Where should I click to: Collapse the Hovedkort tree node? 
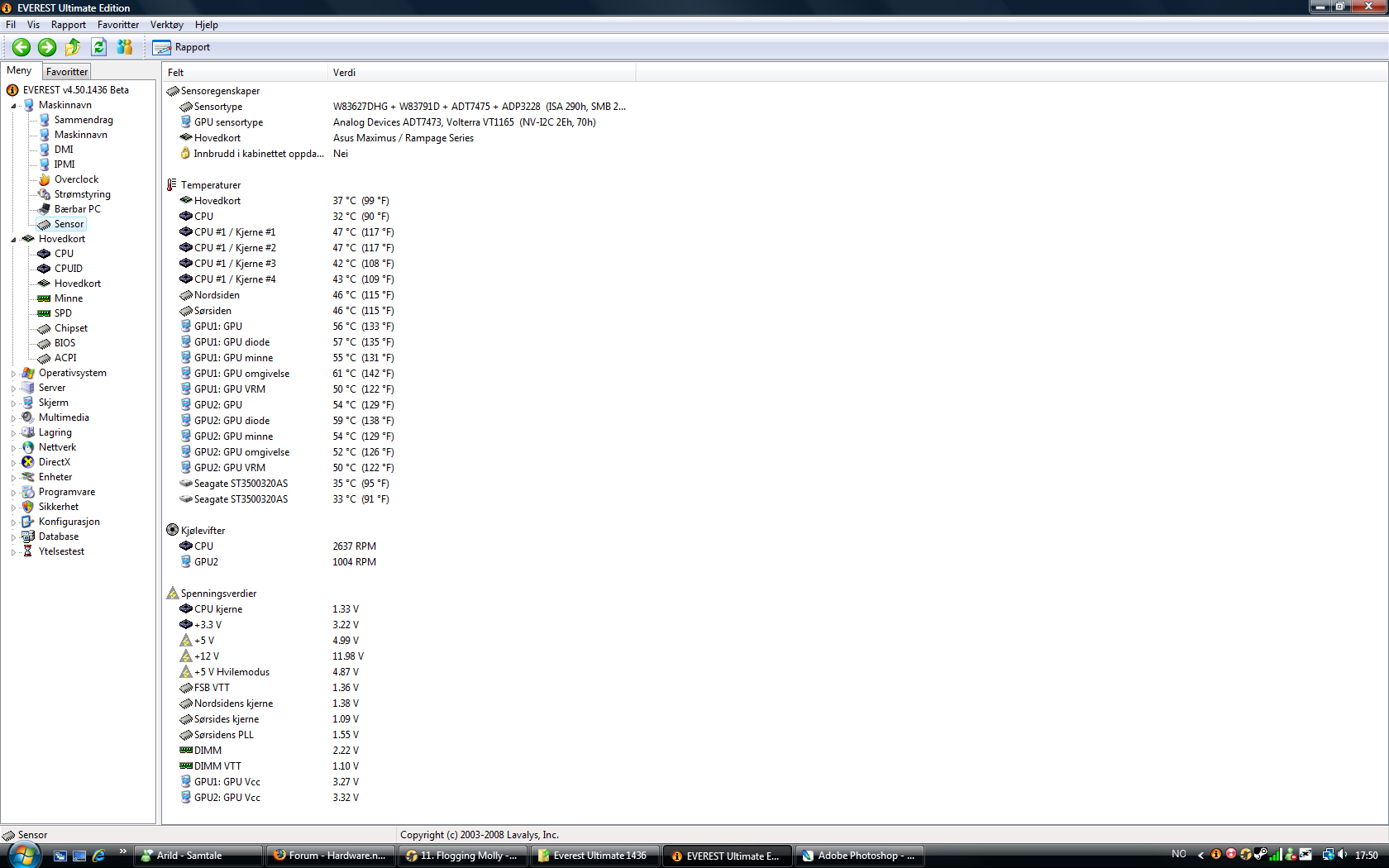point(13,240)
